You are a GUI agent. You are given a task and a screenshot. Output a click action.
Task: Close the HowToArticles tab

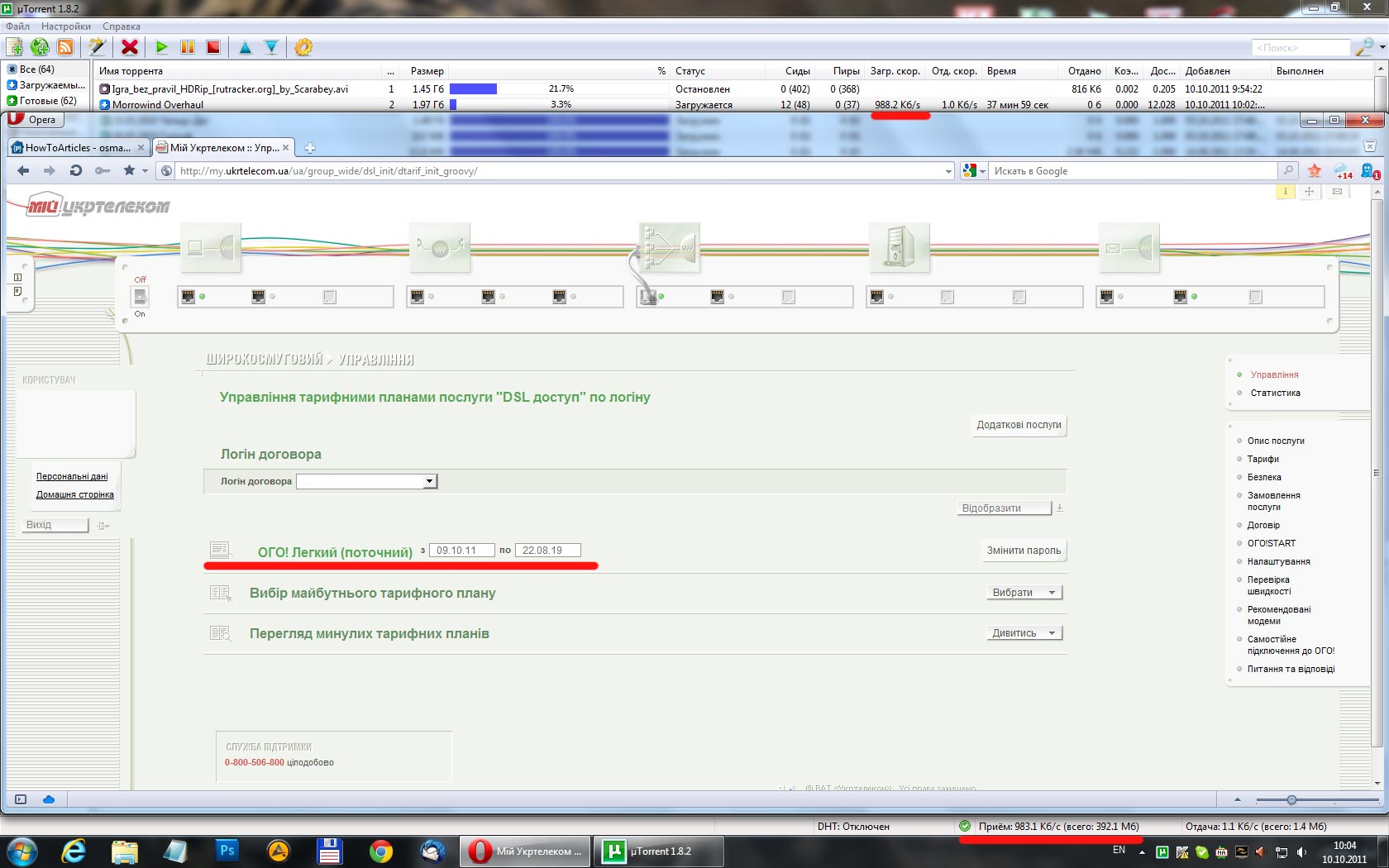pyautogui.click(x=141, y=148)
